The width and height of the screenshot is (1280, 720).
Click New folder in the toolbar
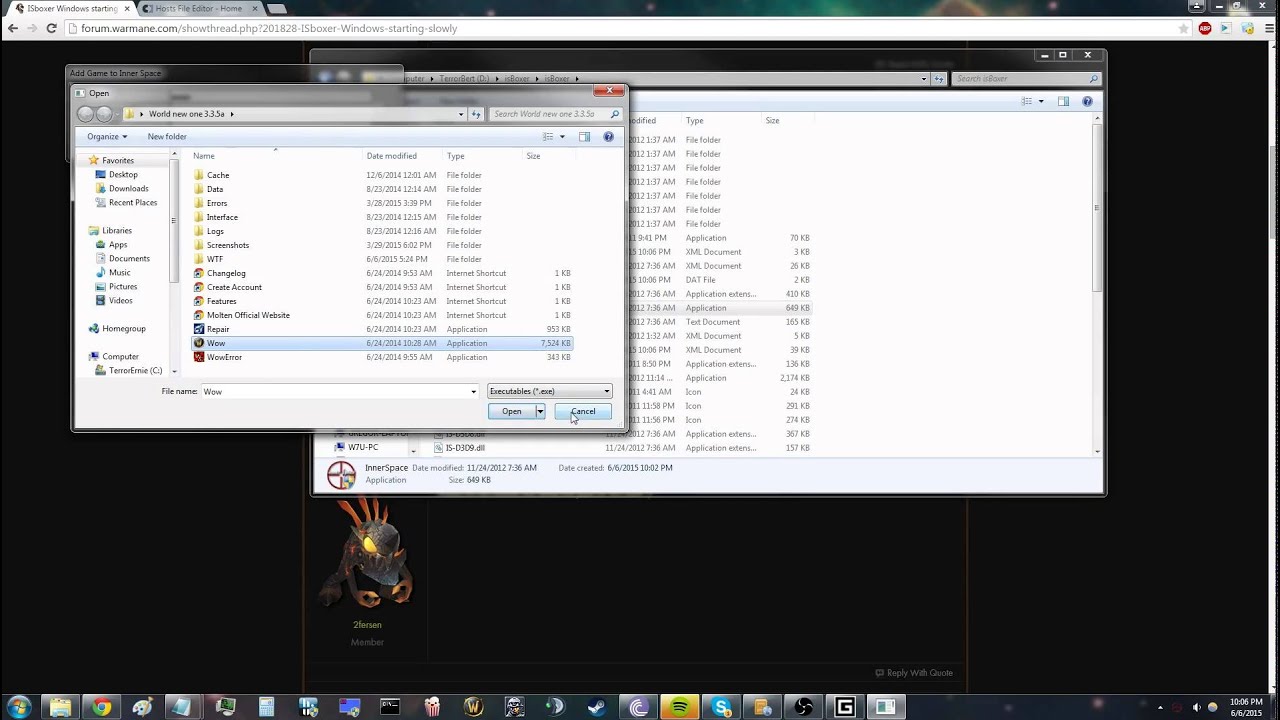[167, 137]
